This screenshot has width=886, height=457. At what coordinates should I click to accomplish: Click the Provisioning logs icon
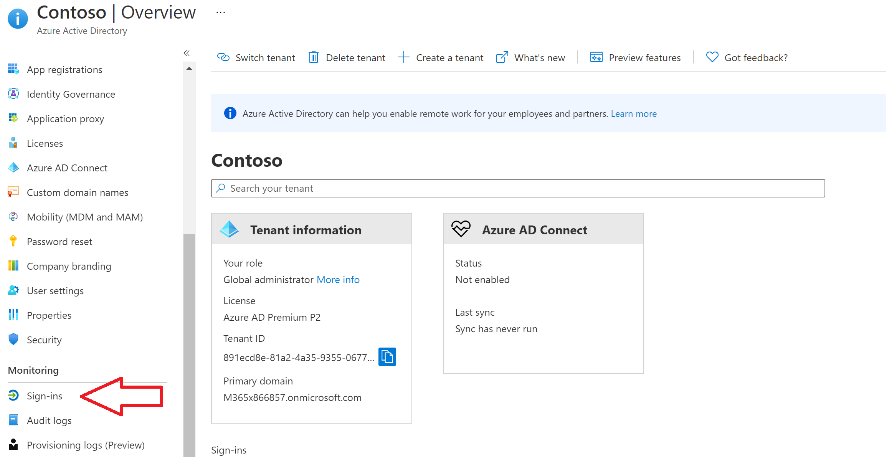coord(13,445)
